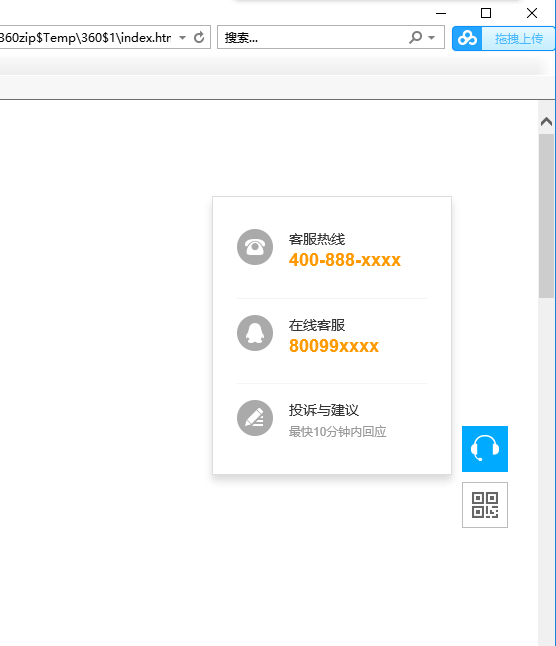Click the 拖拽上传 upload button
556x646 pixels.
point(519,38)
